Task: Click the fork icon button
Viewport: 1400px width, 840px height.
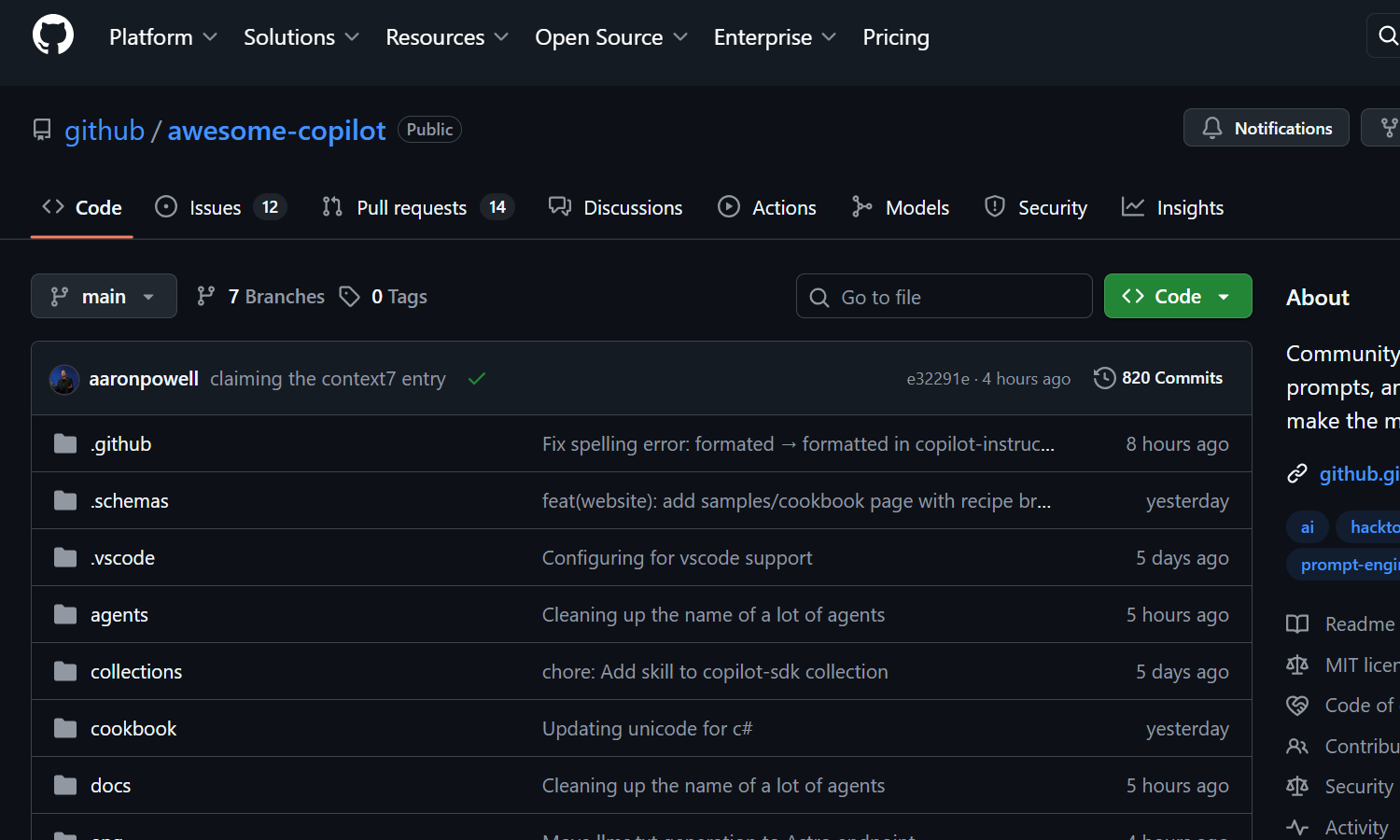Action: 1387,128
